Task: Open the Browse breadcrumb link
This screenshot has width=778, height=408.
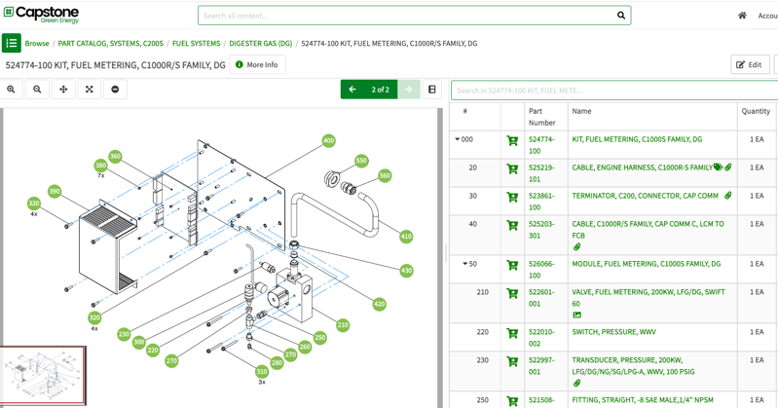Action: (x=37, y=43)
